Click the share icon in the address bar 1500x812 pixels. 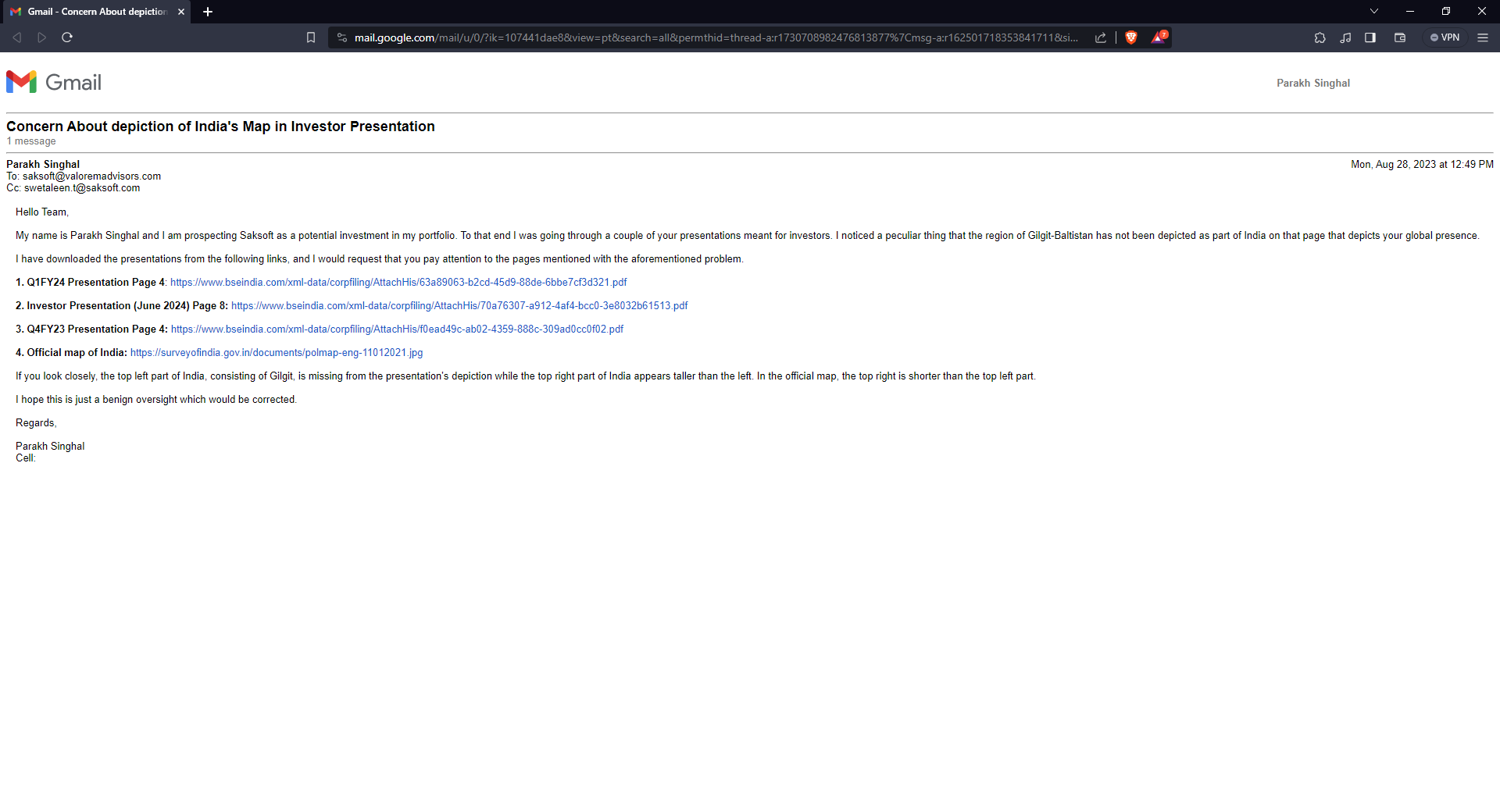click(1101, 37)
